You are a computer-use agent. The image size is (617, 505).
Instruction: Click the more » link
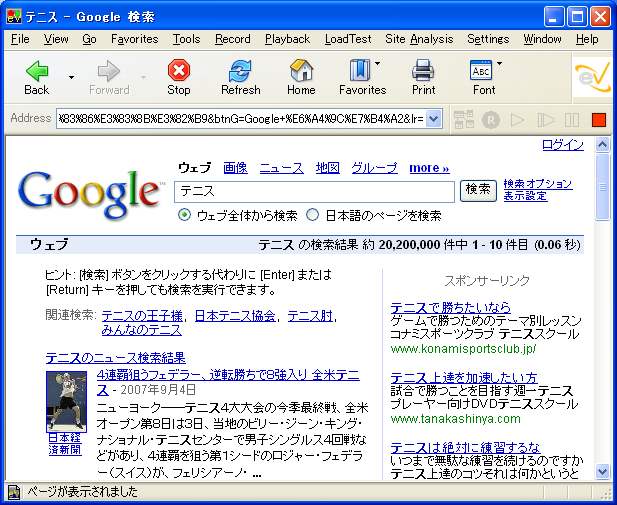tap(429, 168)
